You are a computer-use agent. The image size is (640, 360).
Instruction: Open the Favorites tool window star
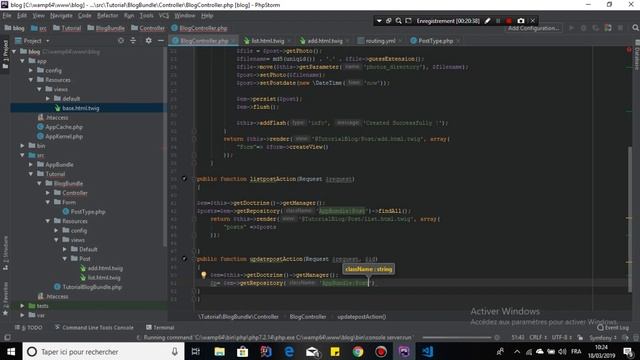(x=5, y=313)
